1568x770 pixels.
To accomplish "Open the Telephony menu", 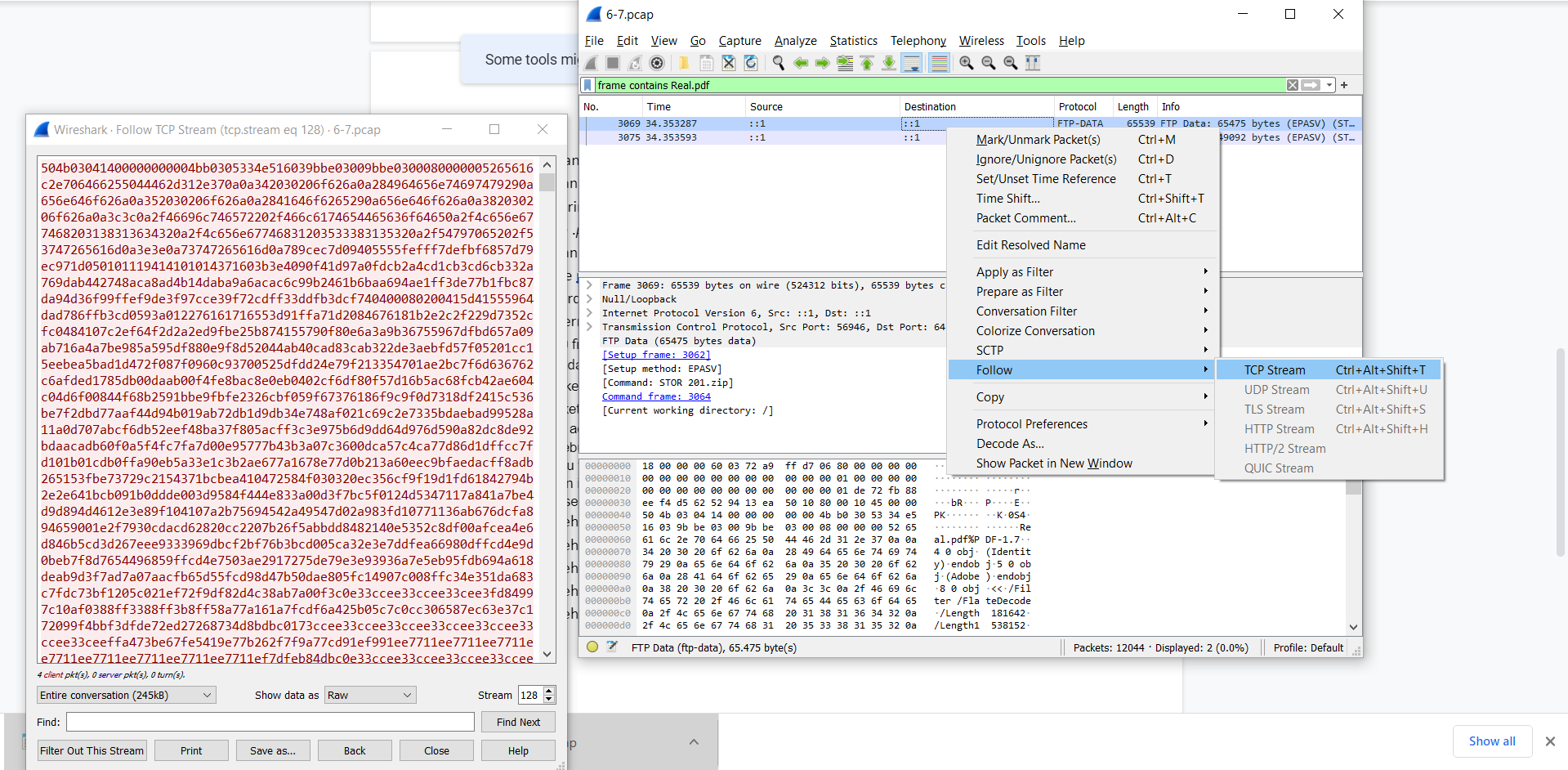I will 918,41.
